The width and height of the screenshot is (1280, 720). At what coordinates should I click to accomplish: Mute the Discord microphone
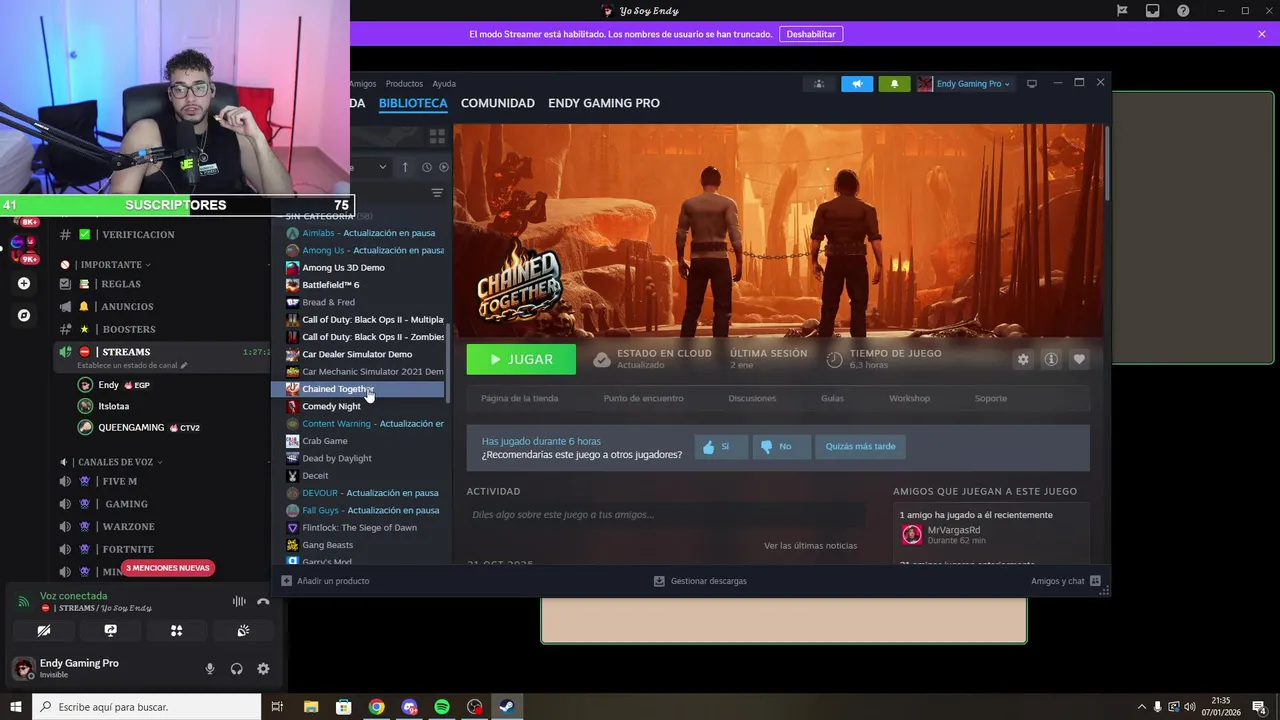point(210,669)
